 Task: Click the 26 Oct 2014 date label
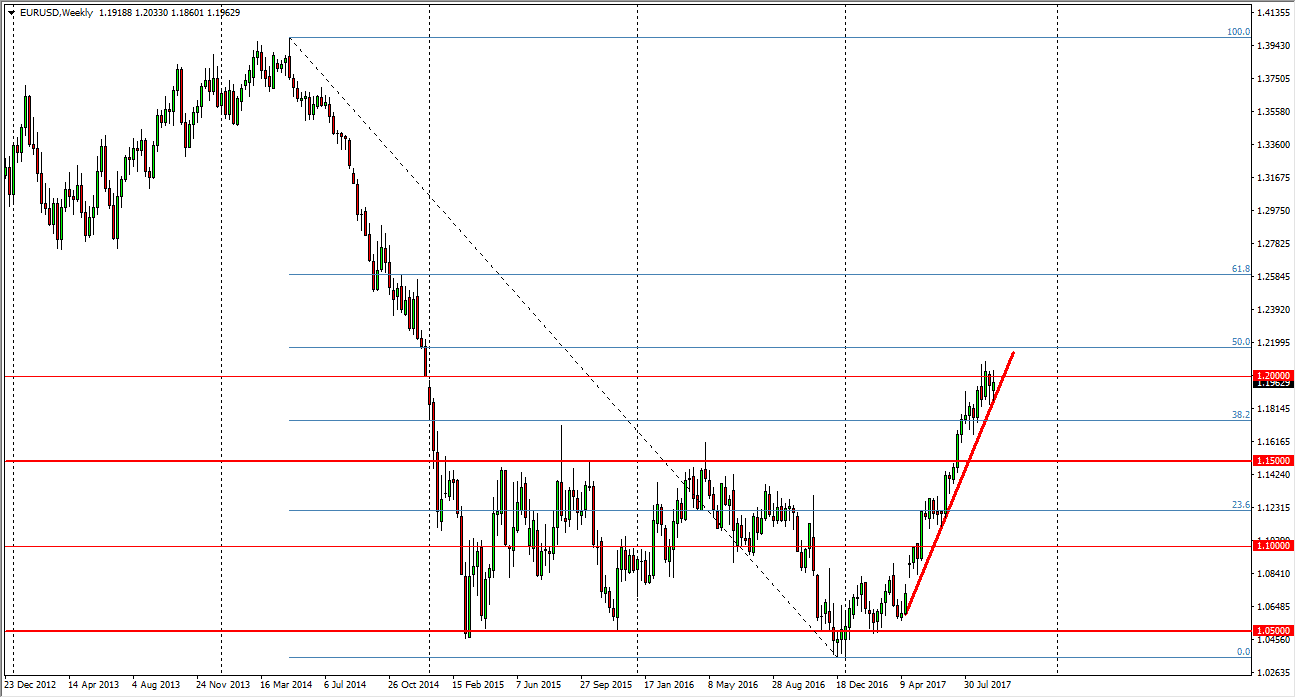(413, 686)
